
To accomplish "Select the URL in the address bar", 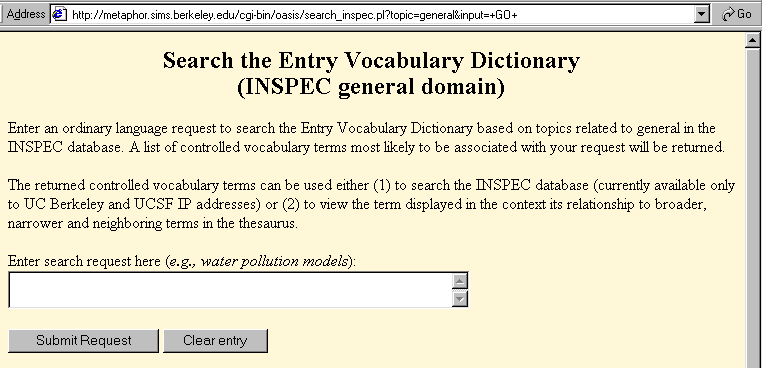I will (x=294, y=15).
